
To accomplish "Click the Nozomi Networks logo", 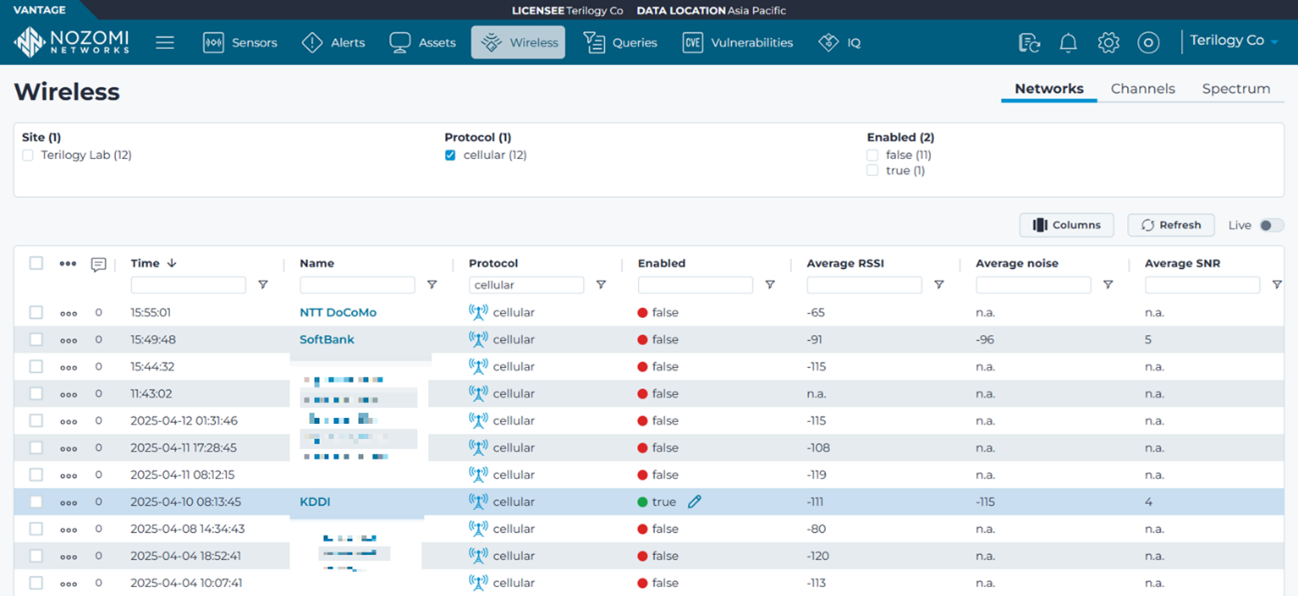I will click(71, 42).
